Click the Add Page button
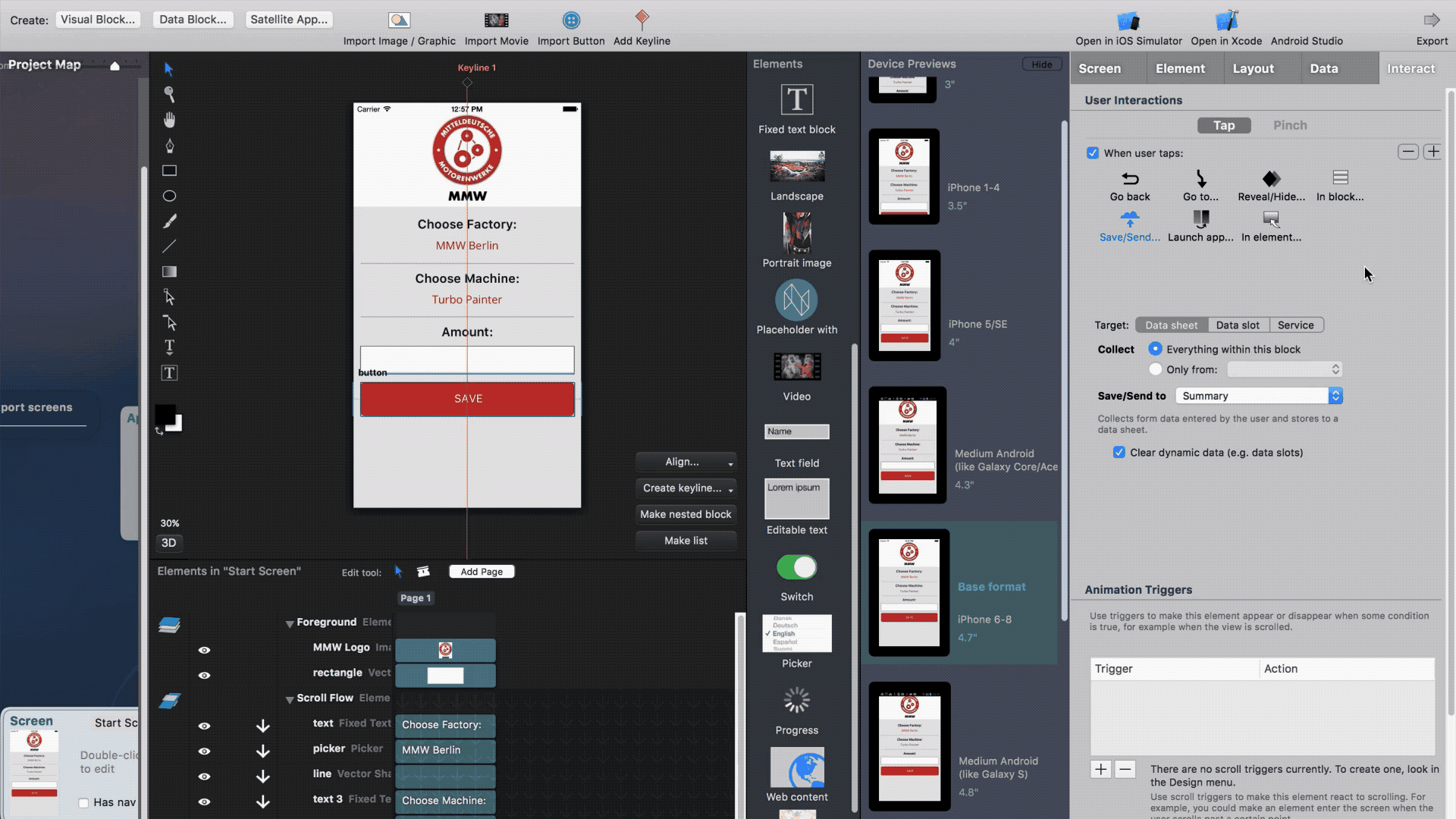Image resolution: width=1456 pixels, height=819 pixels. [x=482, y=571]
